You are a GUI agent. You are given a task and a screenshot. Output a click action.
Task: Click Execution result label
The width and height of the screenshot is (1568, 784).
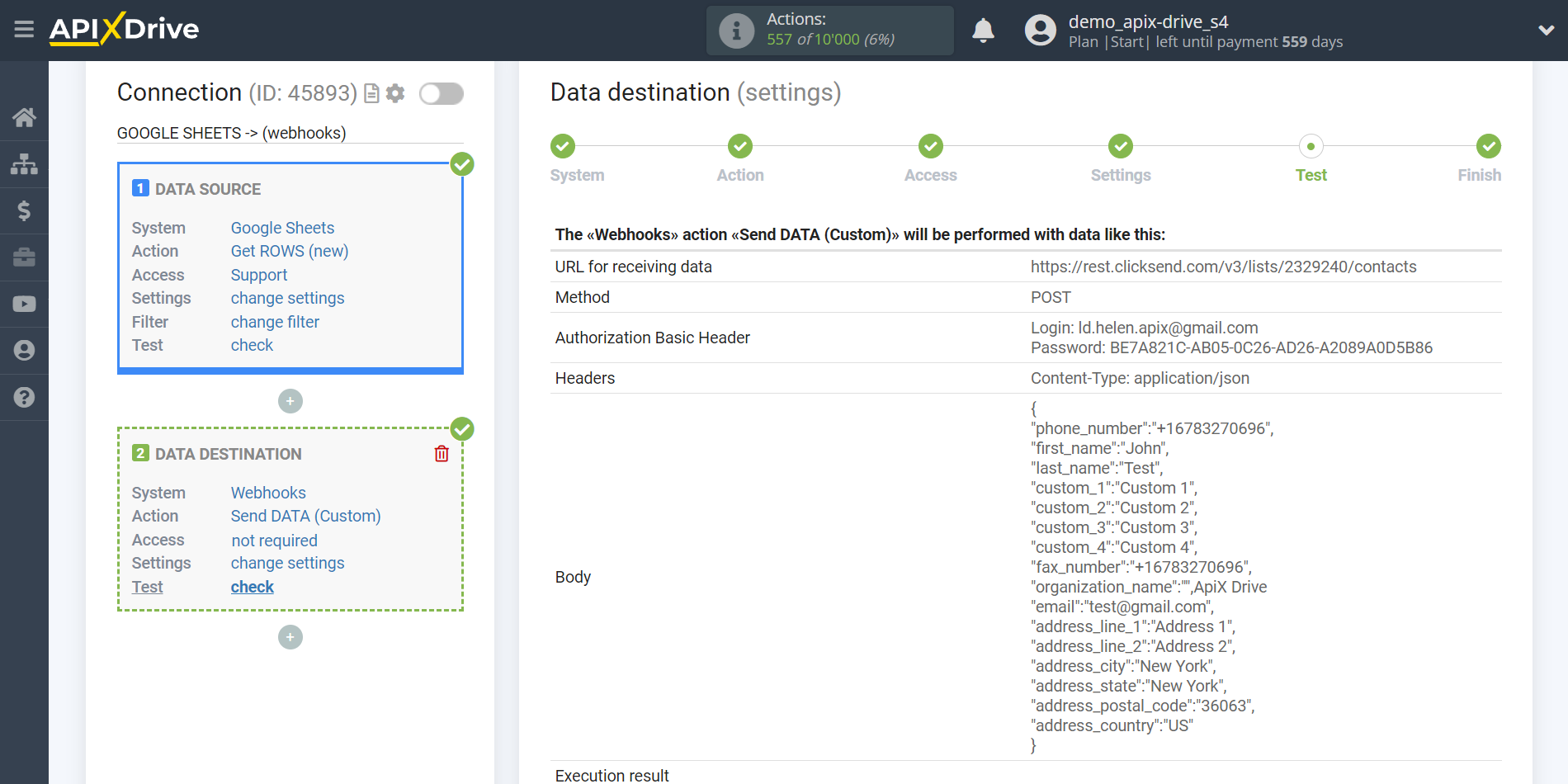point(612,775)
